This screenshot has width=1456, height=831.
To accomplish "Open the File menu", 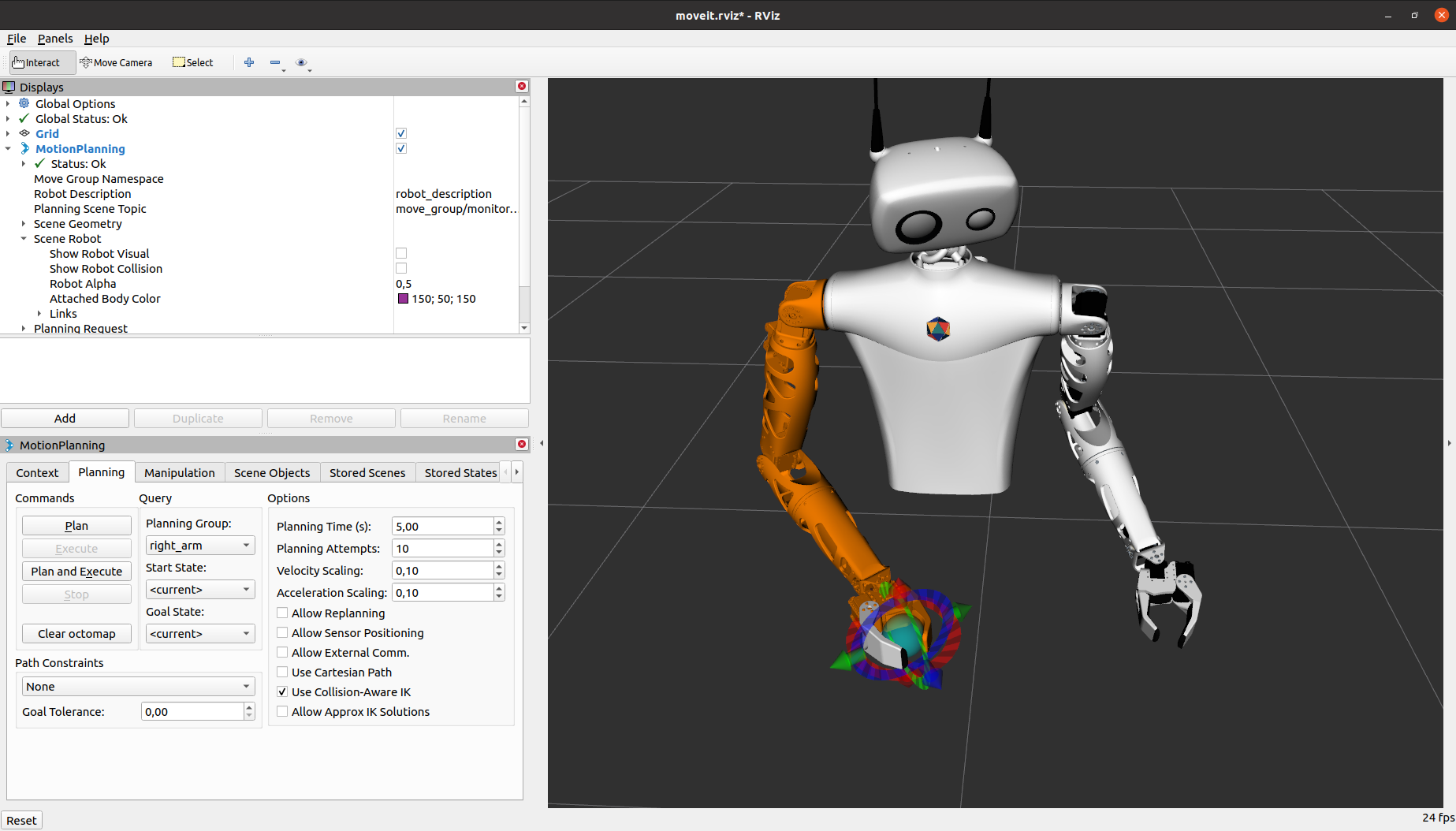I will tap(17, 39).
